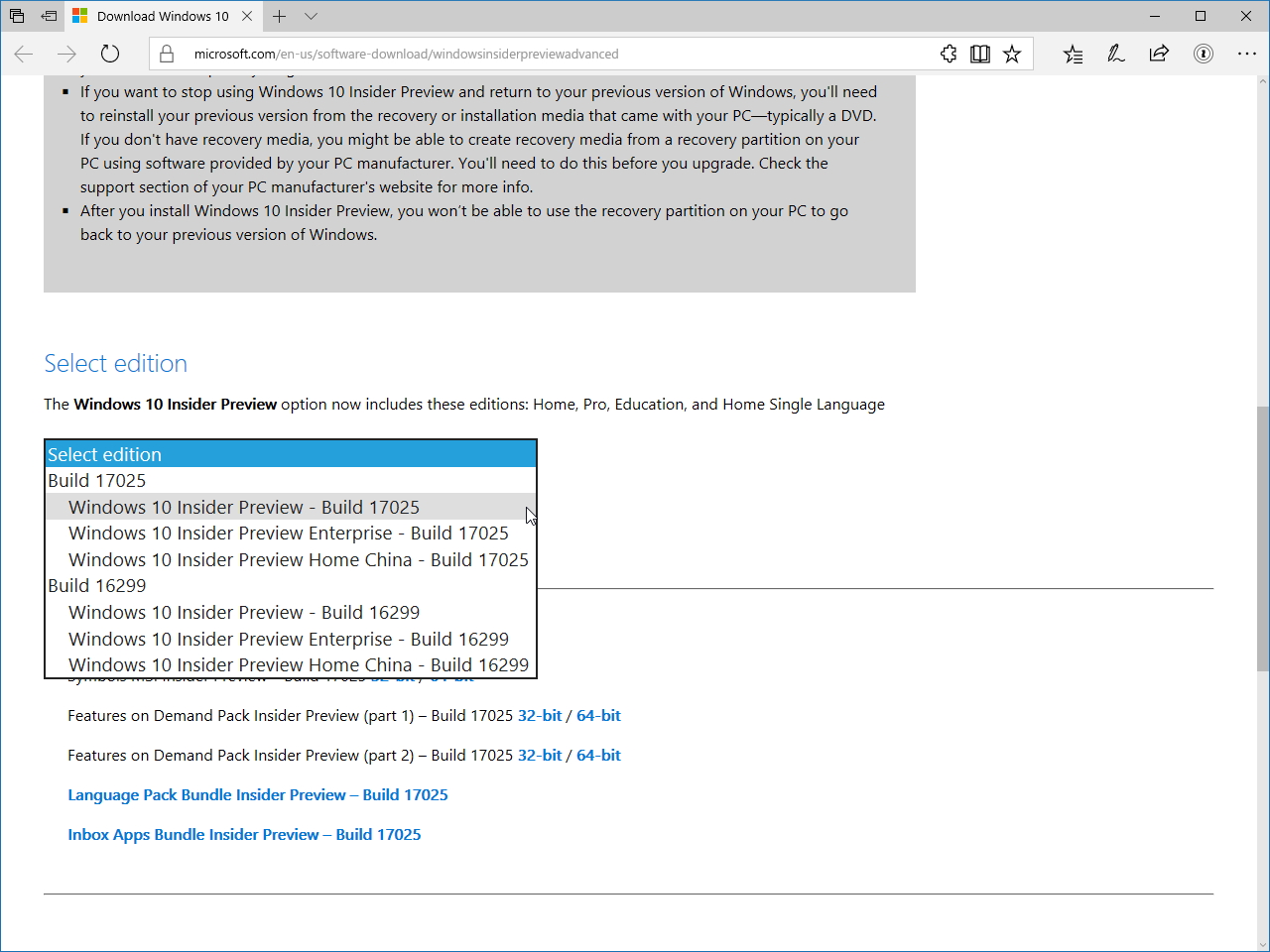Image resolution: width=1270 pixels, height=952 pixels.
Task: Choose the 'Select edition' placeholder option
Action: [291, 454]
